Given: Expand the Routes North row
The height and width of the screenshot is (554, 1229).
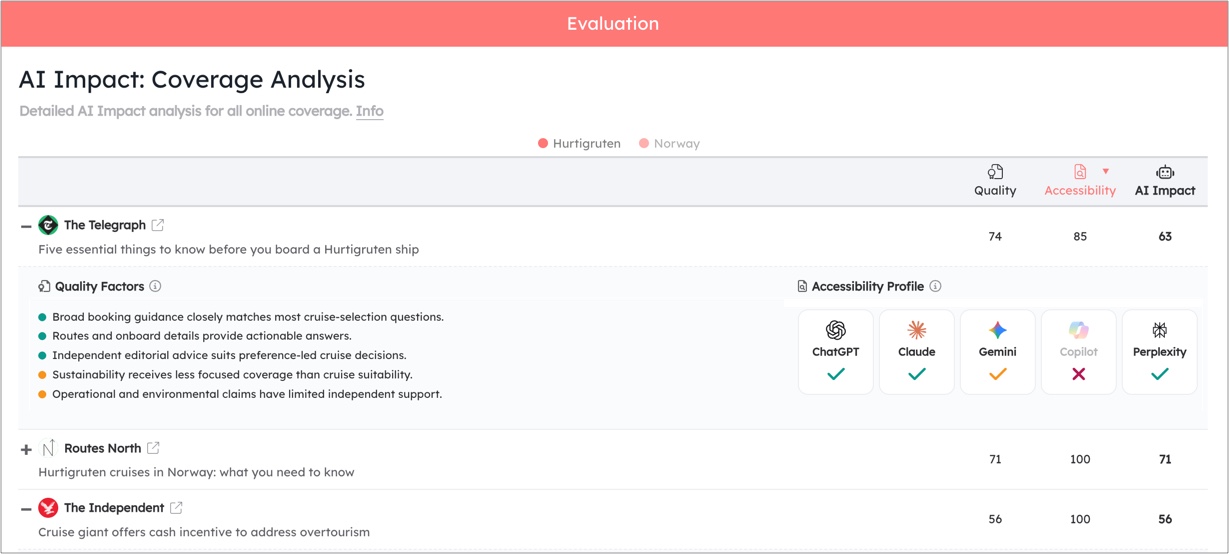Looking at the screenshot, I should coord(26,450).
